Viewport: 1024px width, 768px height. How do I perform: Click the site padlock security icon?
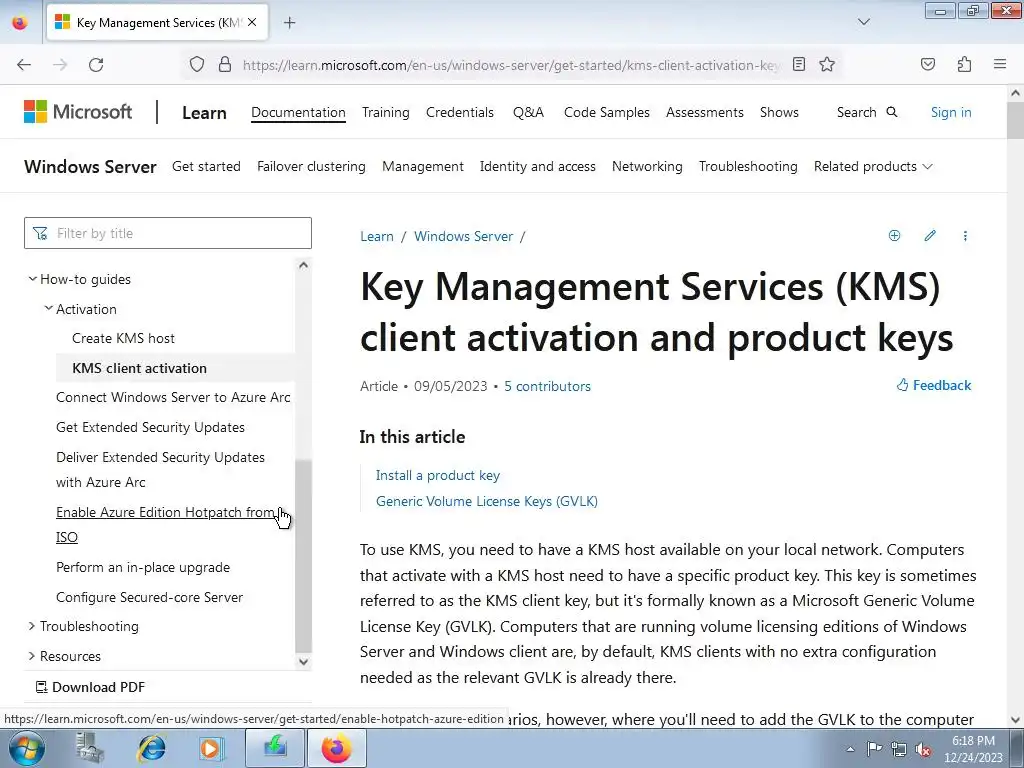tap(225, 65)
